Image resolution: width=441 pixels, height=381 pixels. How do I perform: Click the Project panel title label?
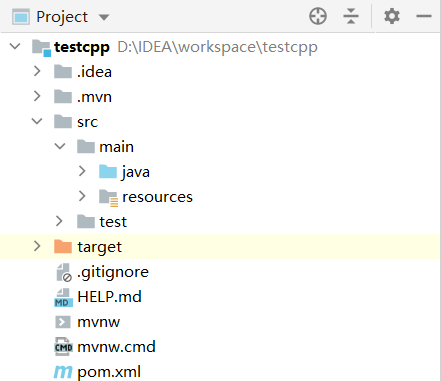pyautogui.click(x=62, y=17)
